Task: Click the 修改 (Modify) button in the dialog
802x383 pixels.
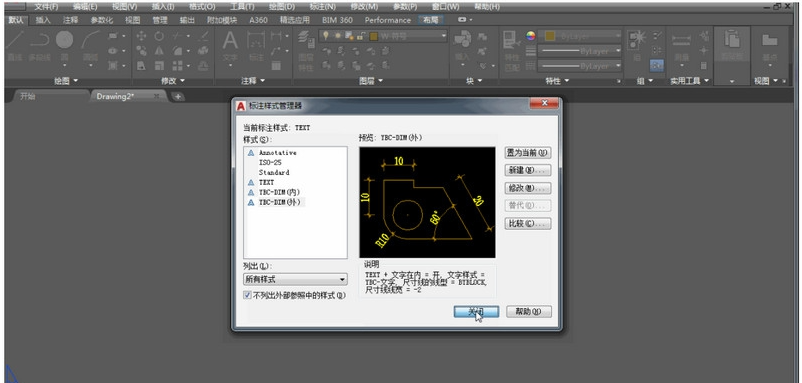Action: [x=528, y=188]
